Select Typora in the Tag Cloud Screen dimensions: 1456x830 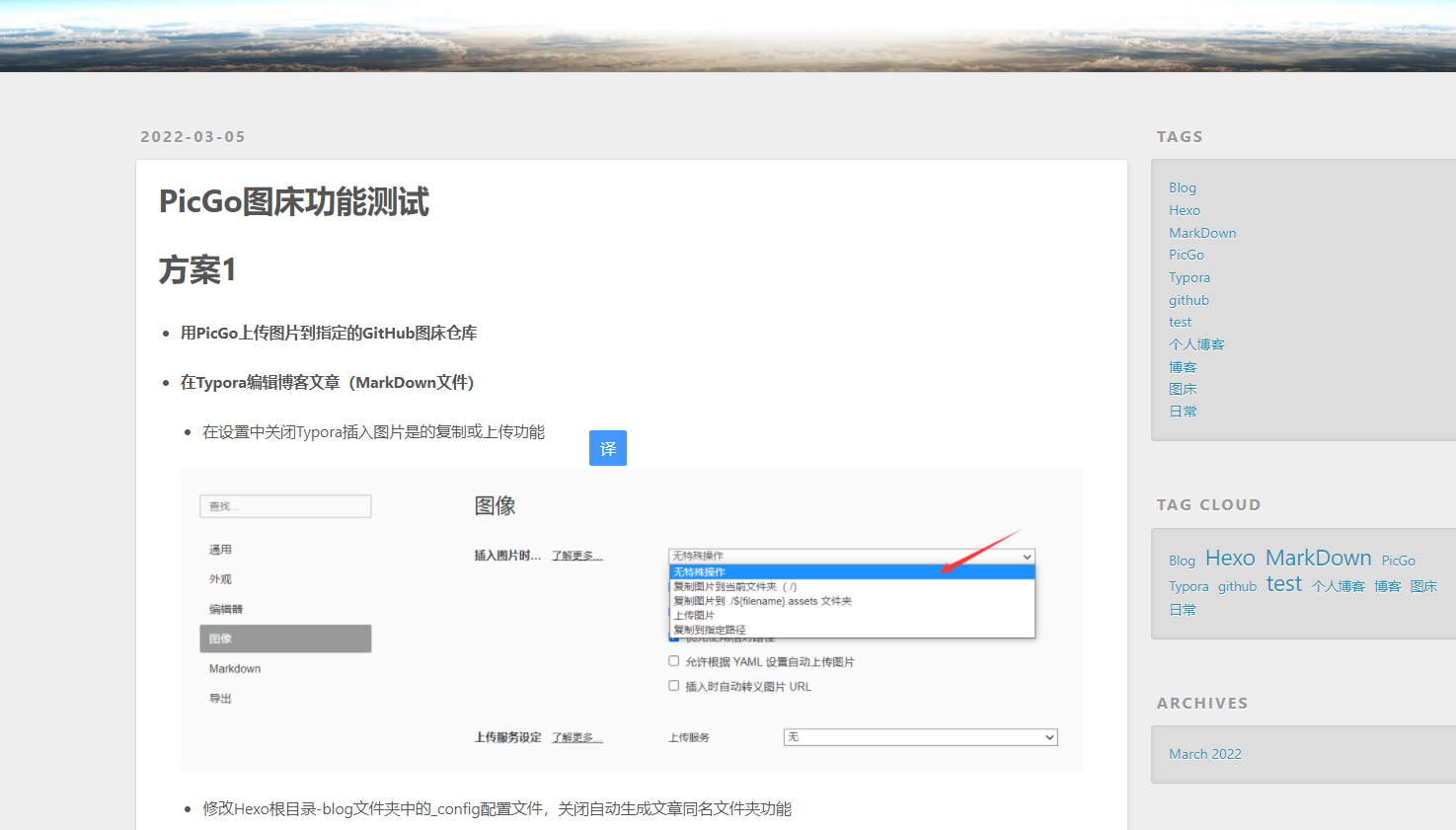[1188, 586]
